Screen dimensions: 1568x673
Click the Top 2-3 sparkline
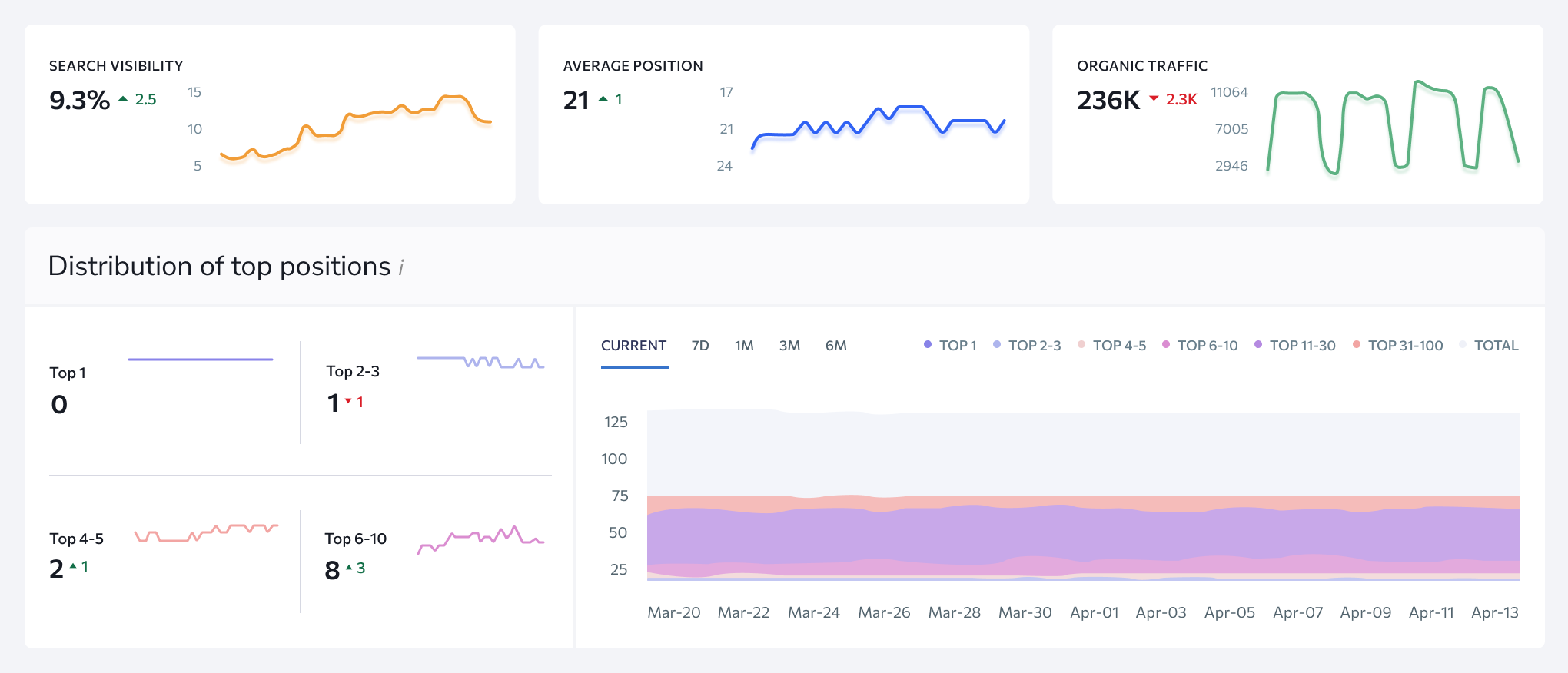coord(480,362)
